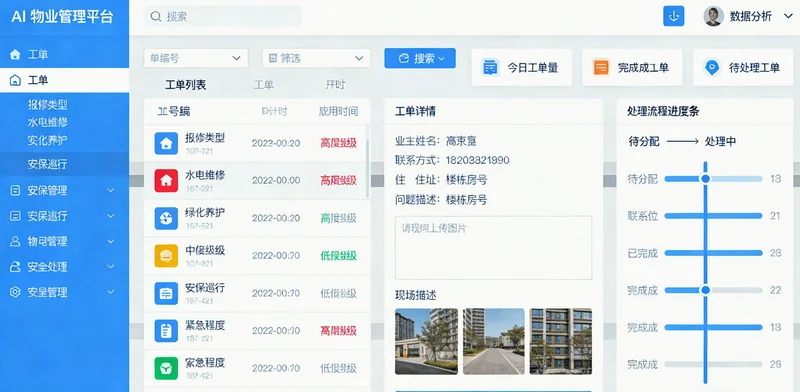Expand the 安全处理 sidebar section chevron

[x=111, y=267]
